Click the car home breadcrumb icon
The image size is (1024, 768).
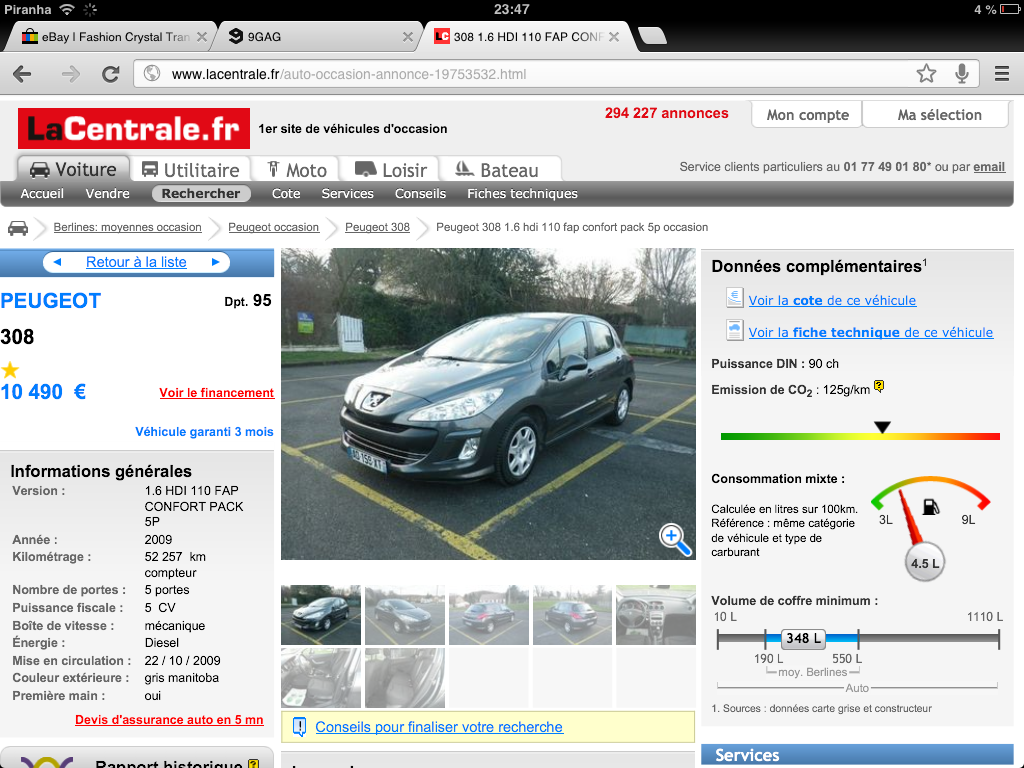click(18, 227)
